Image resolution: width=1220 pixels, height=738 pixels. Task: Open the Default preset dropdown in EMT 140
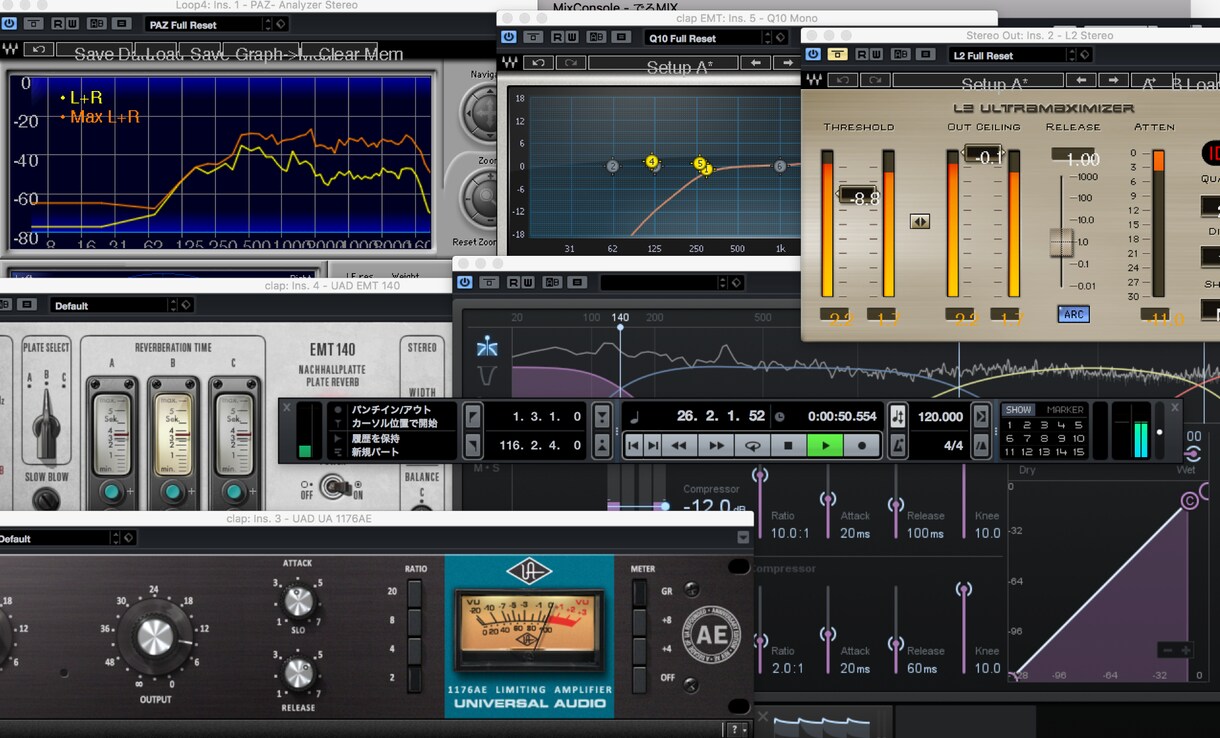coord(121,305)
